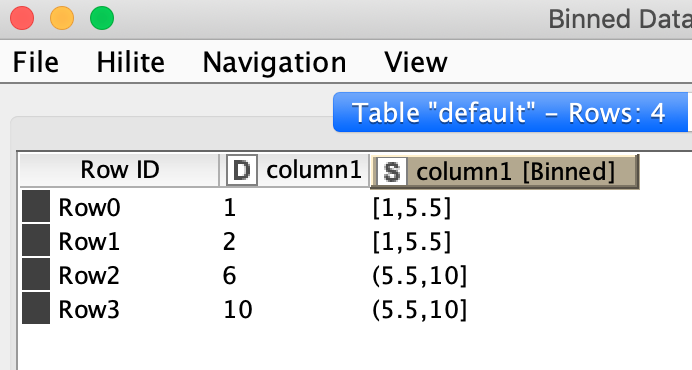Click the color square beside Row0
Screen dimensions: 692x370
click(x=36, y=206)
